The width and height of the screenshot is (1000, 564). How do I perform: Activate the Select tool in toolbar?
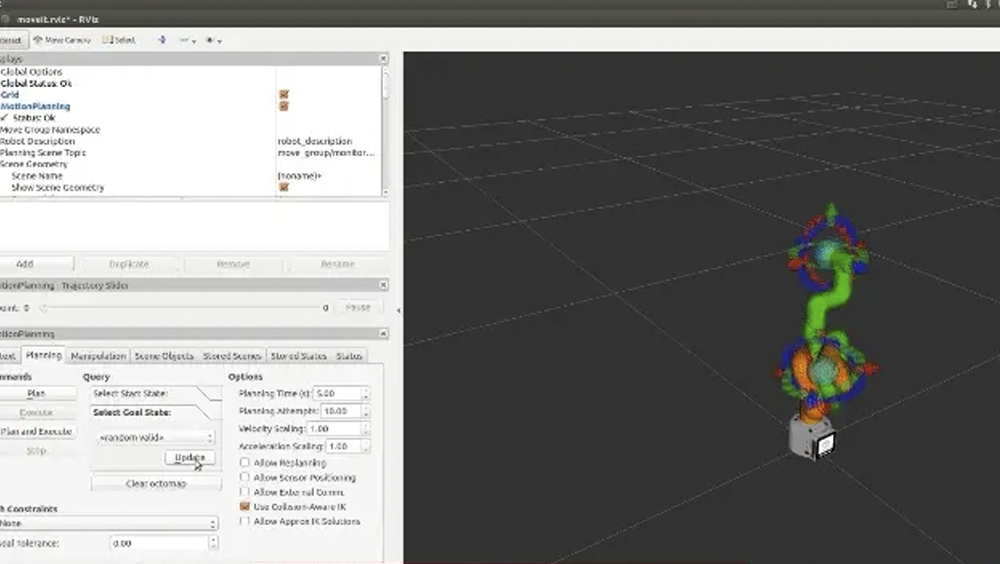(119, 40)
